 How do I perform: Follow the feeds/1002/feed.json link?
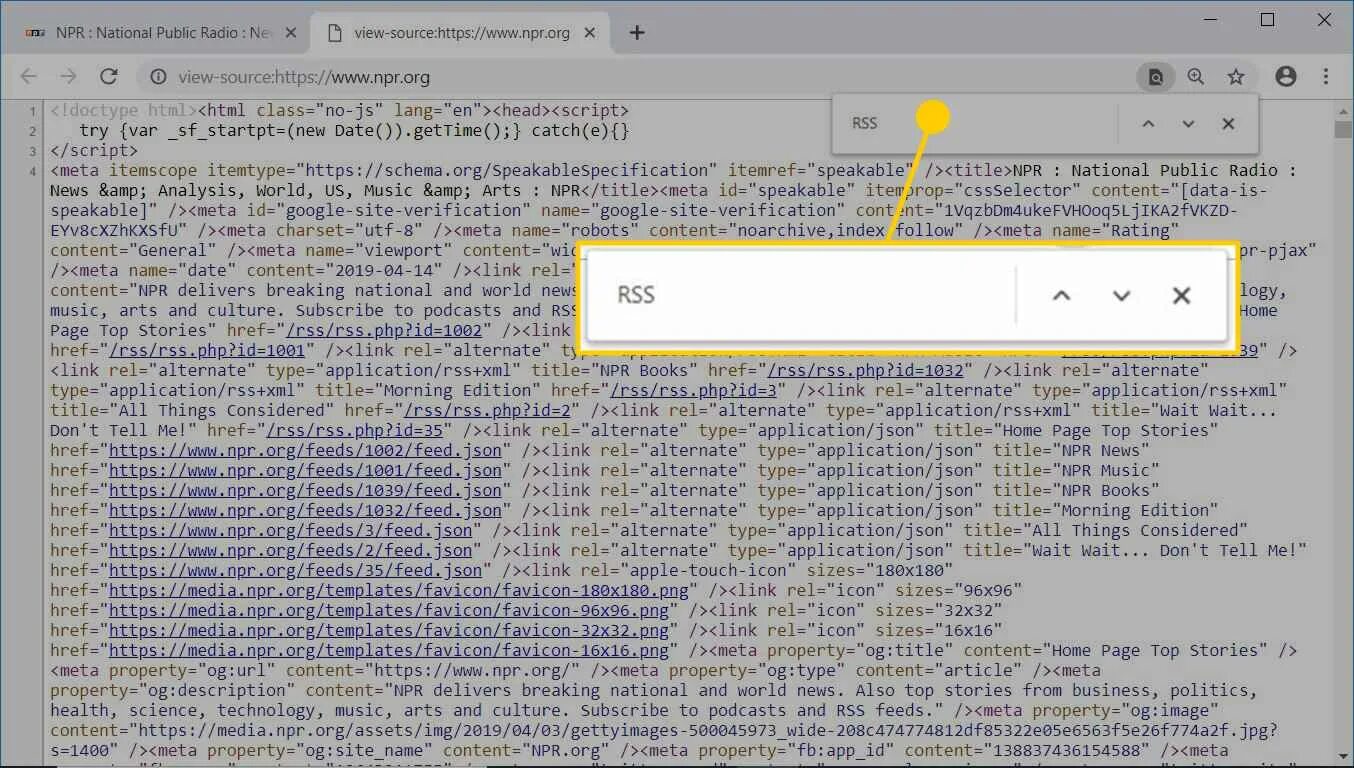click(305, 450)
